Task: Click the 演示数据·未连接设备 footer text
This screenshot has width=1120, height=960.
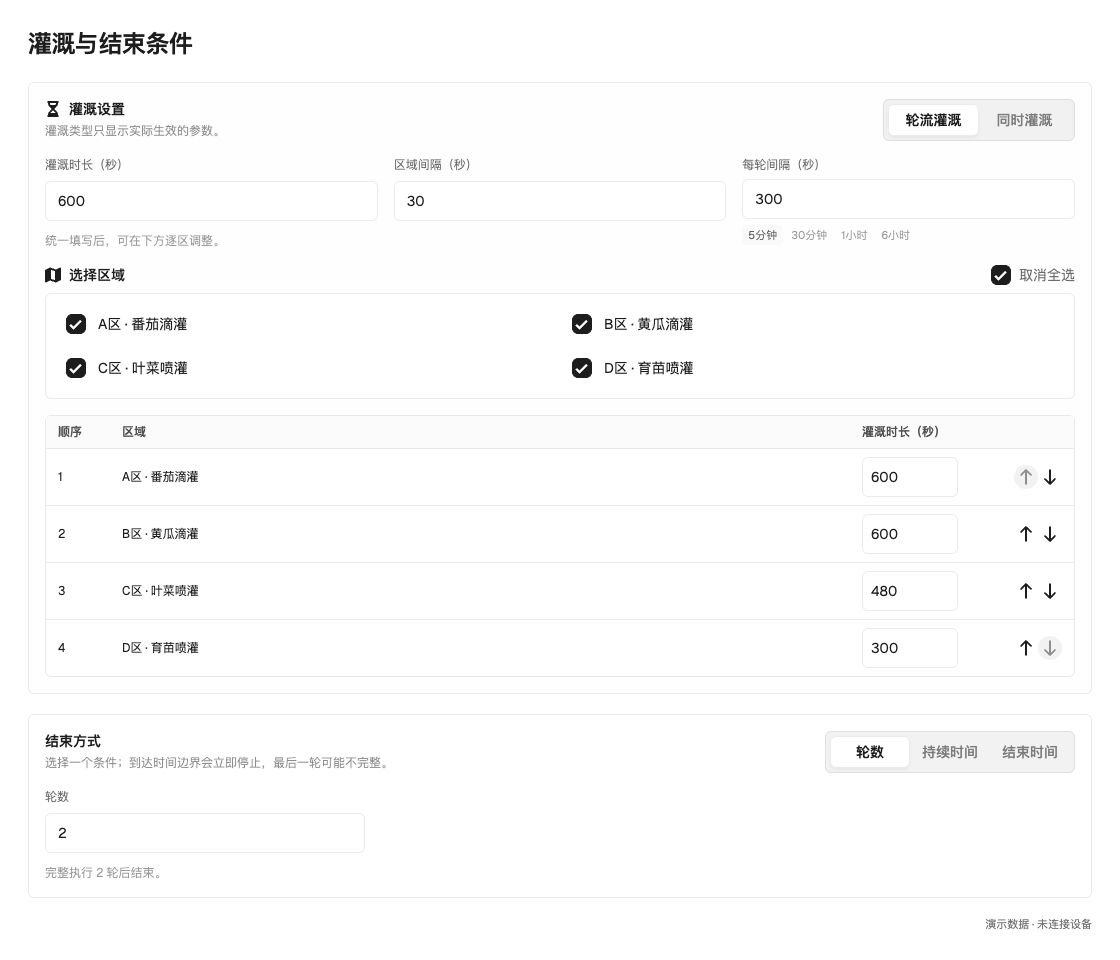Action: [x=1038, y=924]
